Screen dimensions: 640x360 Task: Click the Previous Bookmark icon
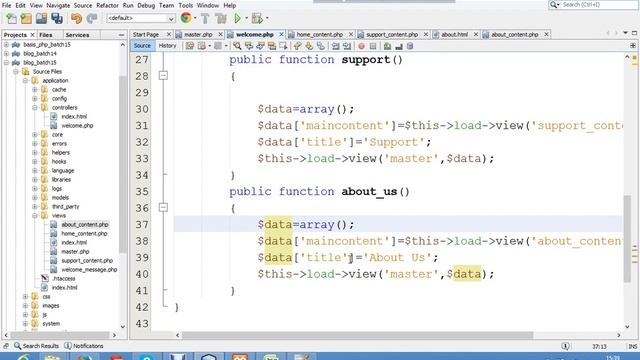(297, 46)
